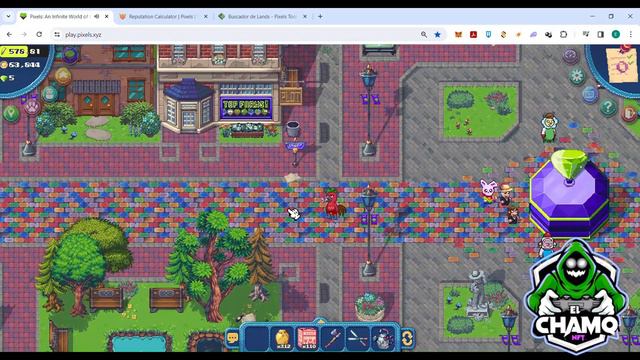Open the Chrome three-dot menu
Screen dimensions: 640x360
coord(631,35)
